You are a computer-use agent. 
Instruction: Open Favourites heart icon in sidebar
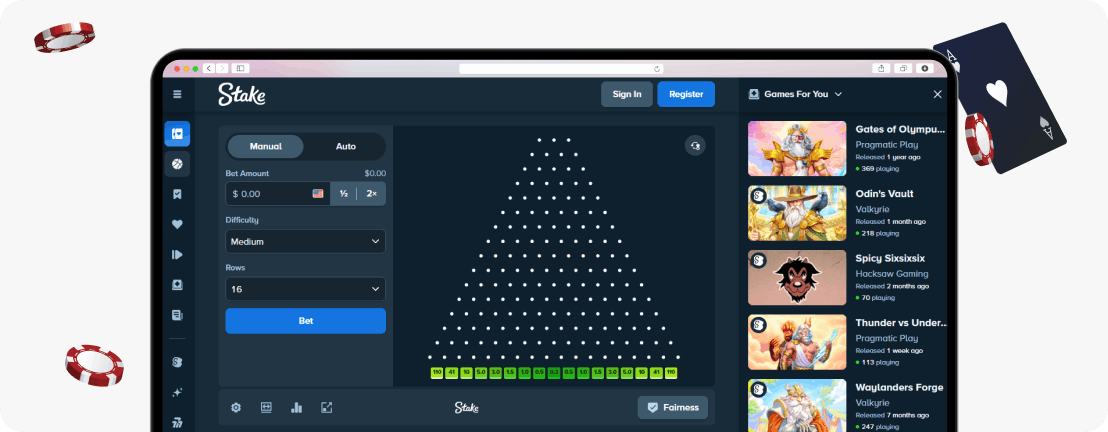click(x=177, y=224)
